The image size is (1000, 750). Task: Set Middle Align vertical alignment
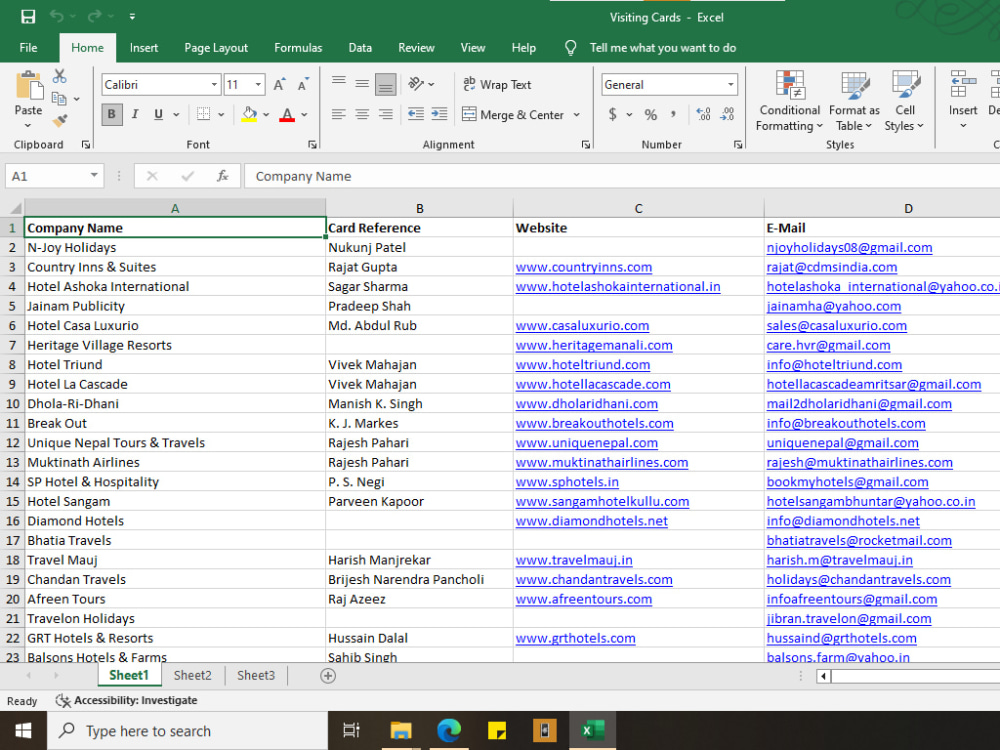tap(362, 83)
